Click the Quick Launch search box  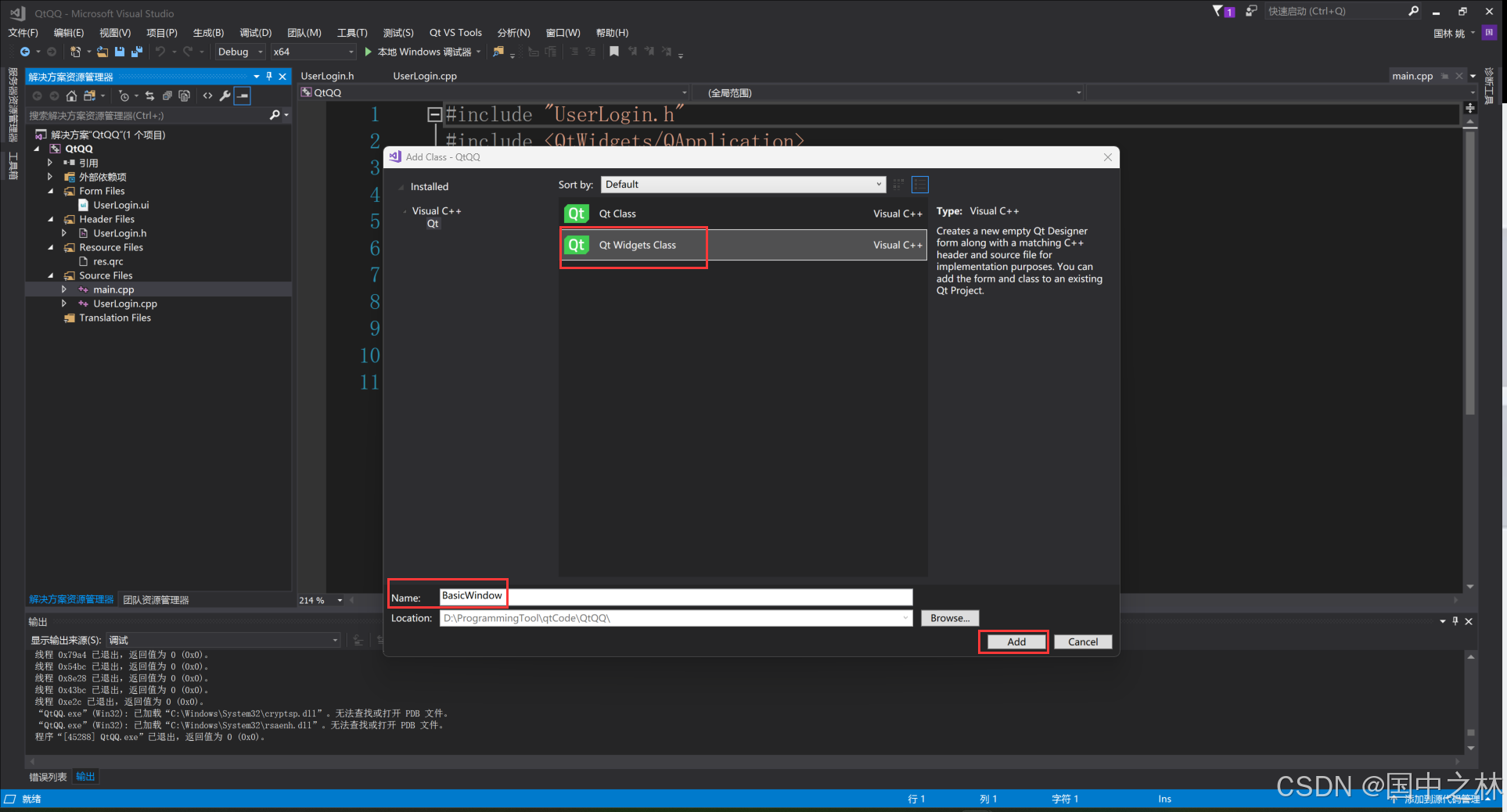1335,11
